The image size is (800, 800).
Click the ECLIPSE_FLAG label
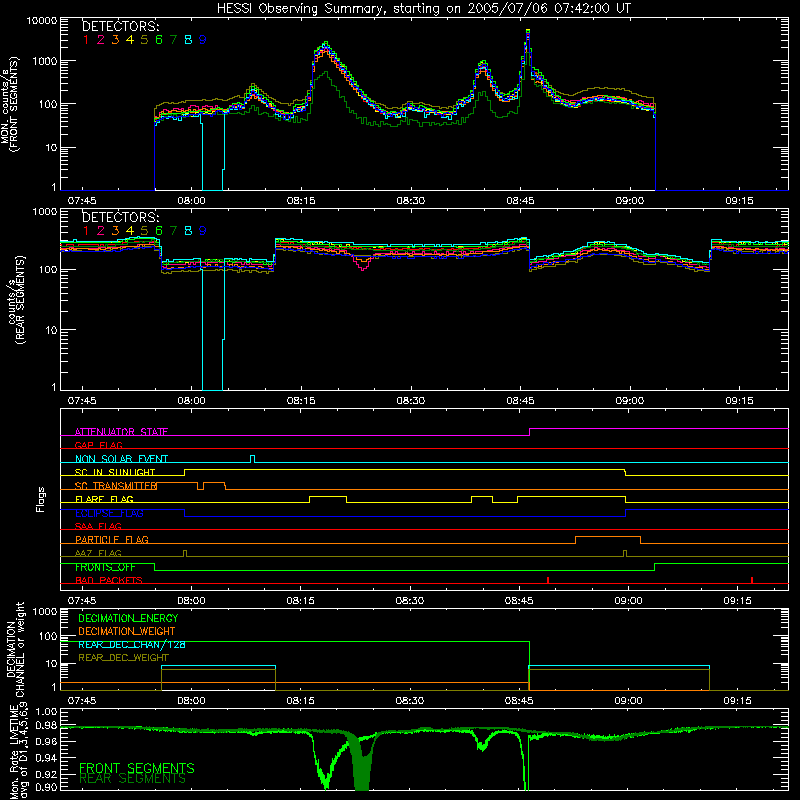tap(109, 513)
